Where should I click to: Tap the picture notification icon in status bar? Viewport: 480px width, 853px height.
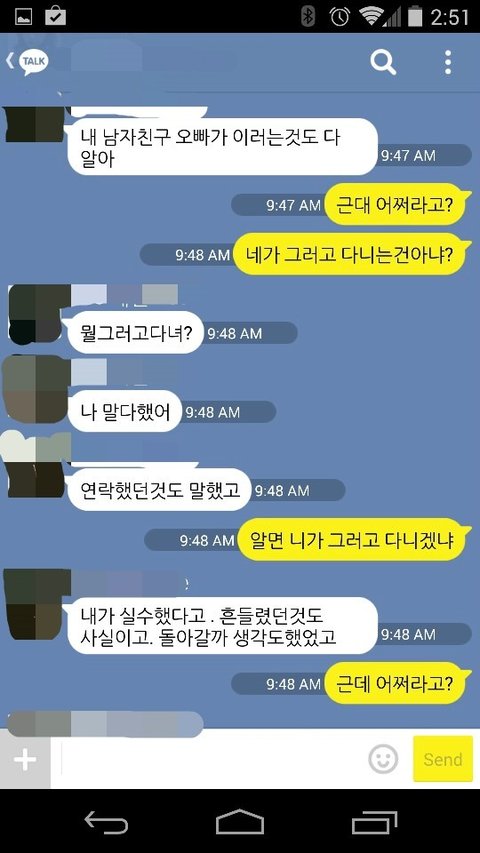[x=23, y=16]
